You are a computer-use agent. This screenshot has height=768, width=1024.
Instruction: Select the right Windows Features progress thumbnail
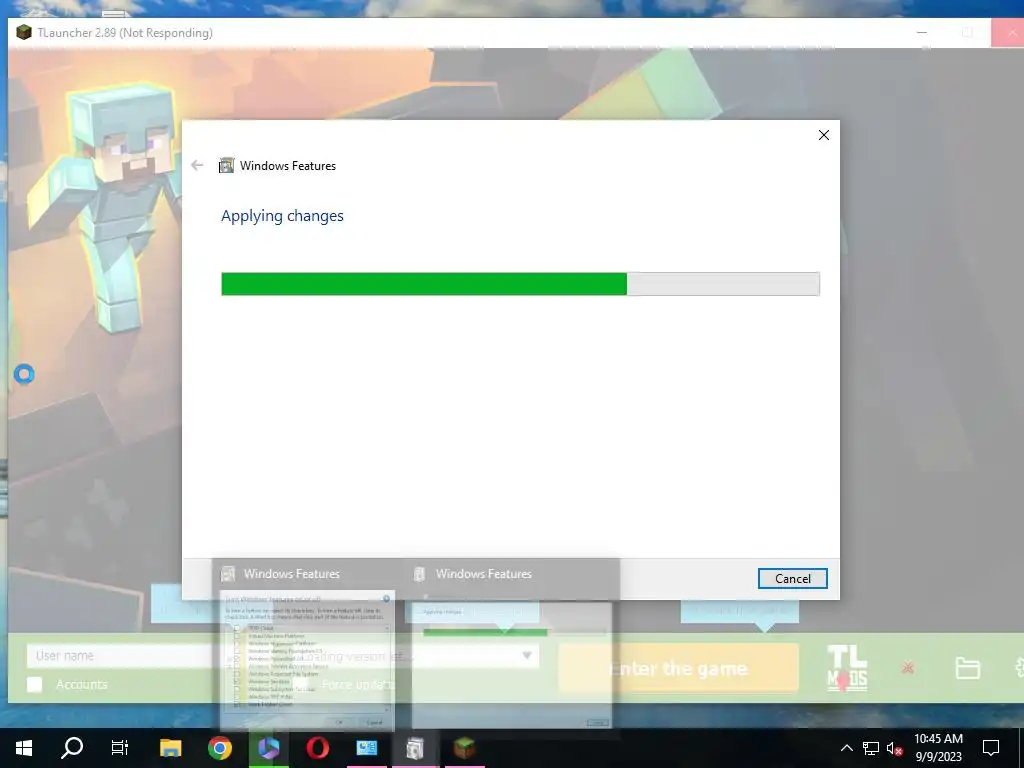[x=511, y=660]
